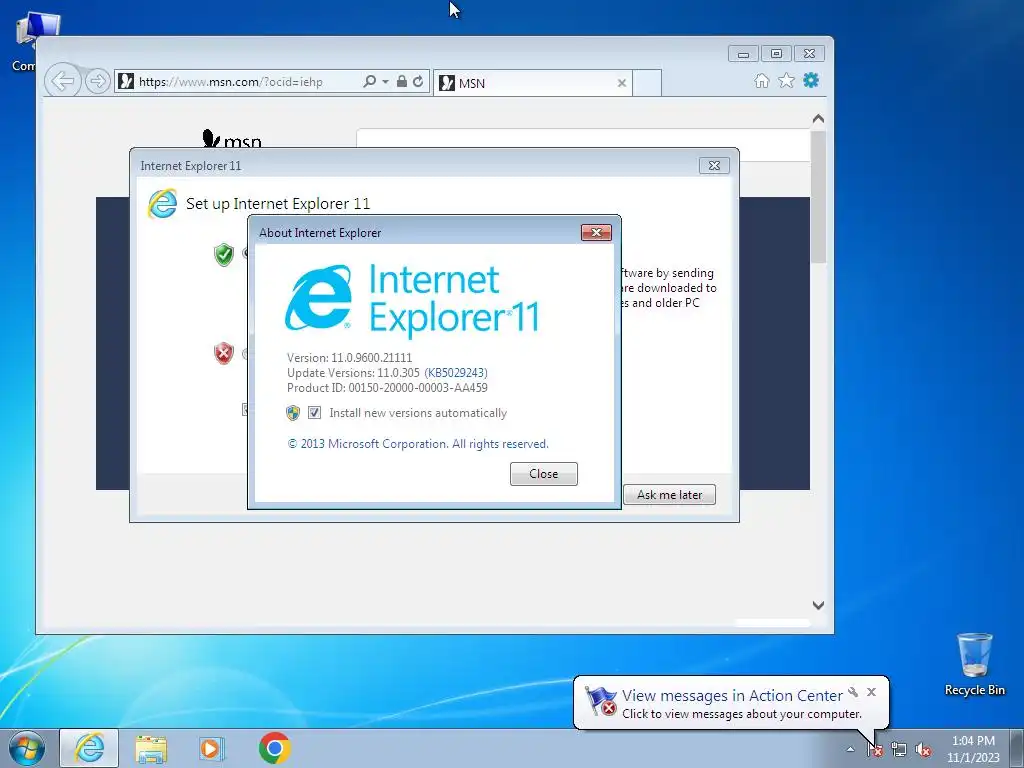Restore down the Internet Explorer window
Screen dimensions: 1024x768
coord(776,54)
